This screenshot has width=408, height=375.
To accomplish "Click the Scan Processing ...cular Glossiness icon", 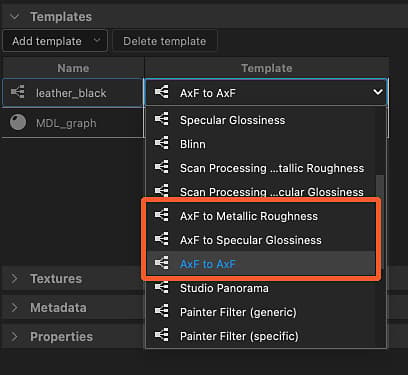I will (162, 191).
